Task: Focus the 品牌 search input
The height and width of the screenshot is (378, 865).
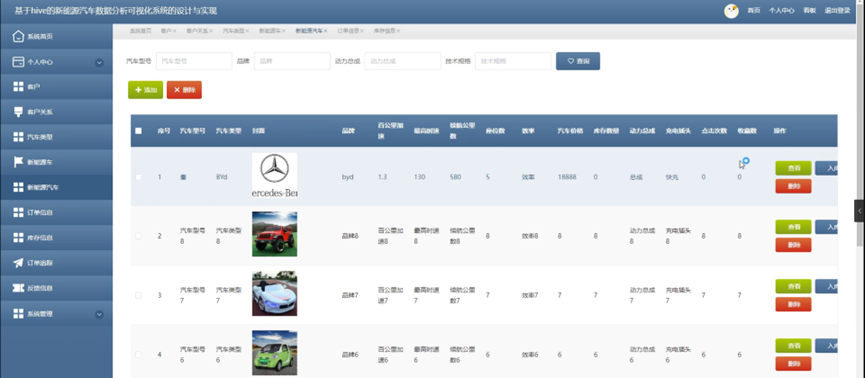Action: pyautogui.click(x=292, y=61)
